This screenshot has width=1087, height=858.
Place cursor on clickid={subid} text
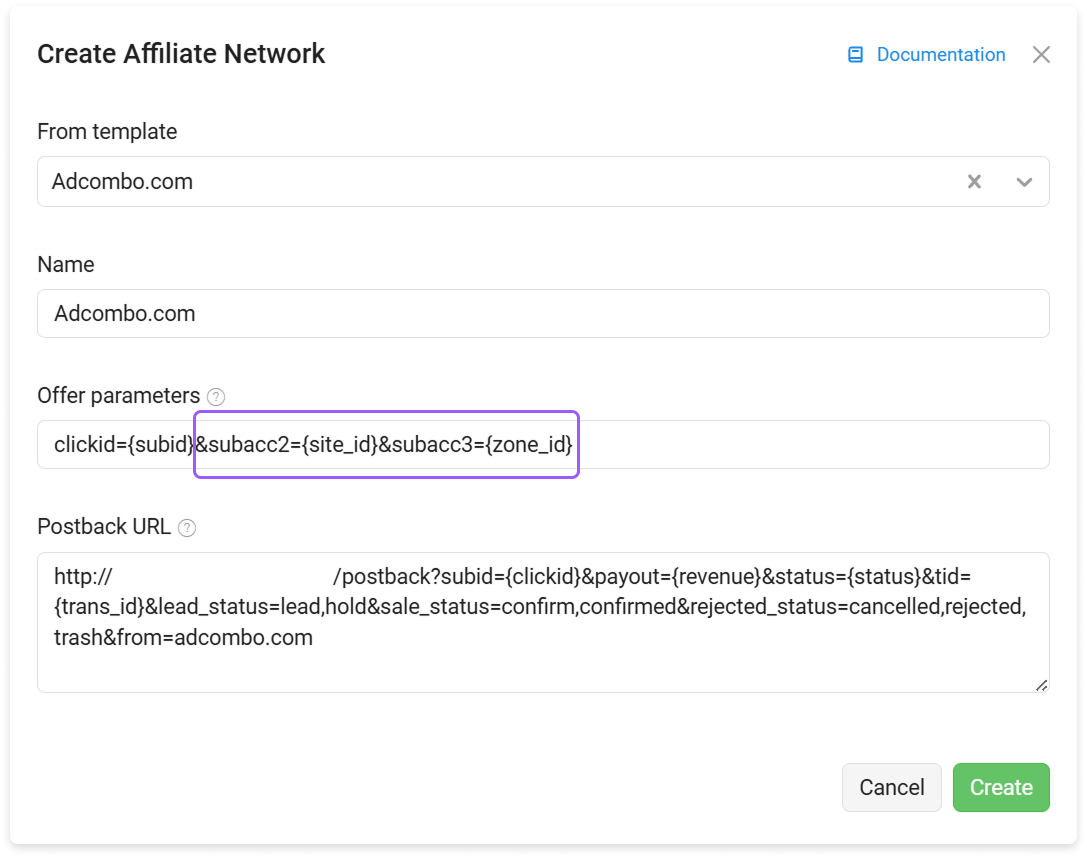click(123, 444)
